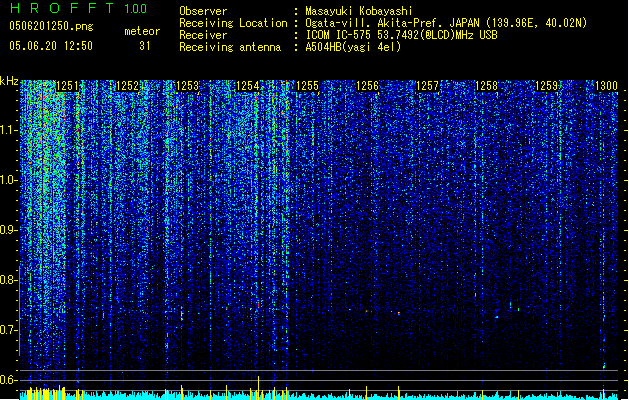Click the 1.0 kHz axis label
This screenshot has width=629, height=400.
[x=8, y=181]
